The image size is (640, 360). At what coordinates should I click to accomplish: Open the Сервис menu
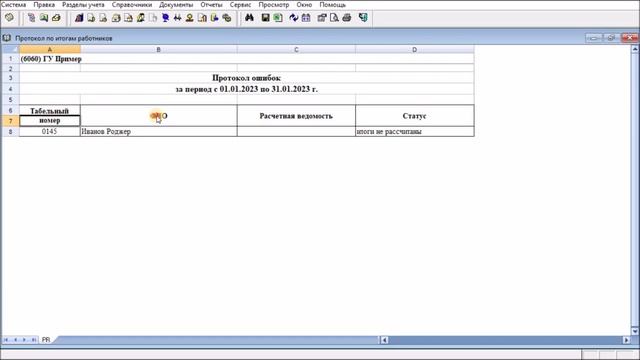240,4
